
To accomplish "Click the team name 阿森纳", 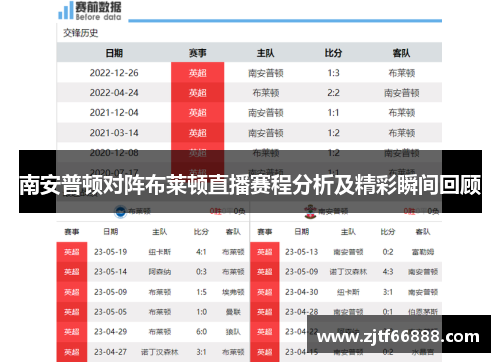I will tap(160, 272).
